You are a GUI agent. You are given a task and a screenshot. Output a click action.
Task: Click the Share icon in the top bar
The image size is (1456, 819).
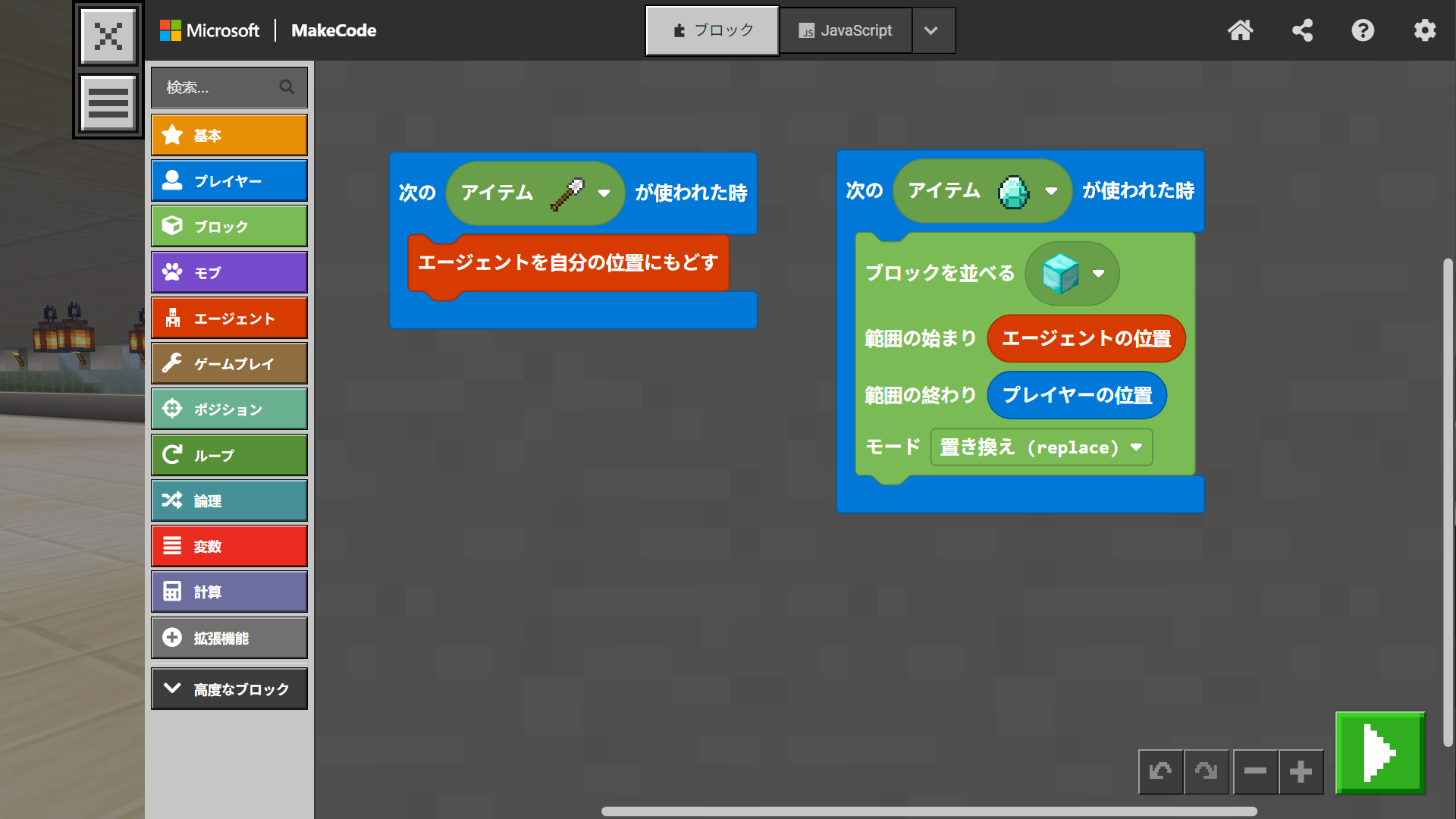click(1302, 30)
